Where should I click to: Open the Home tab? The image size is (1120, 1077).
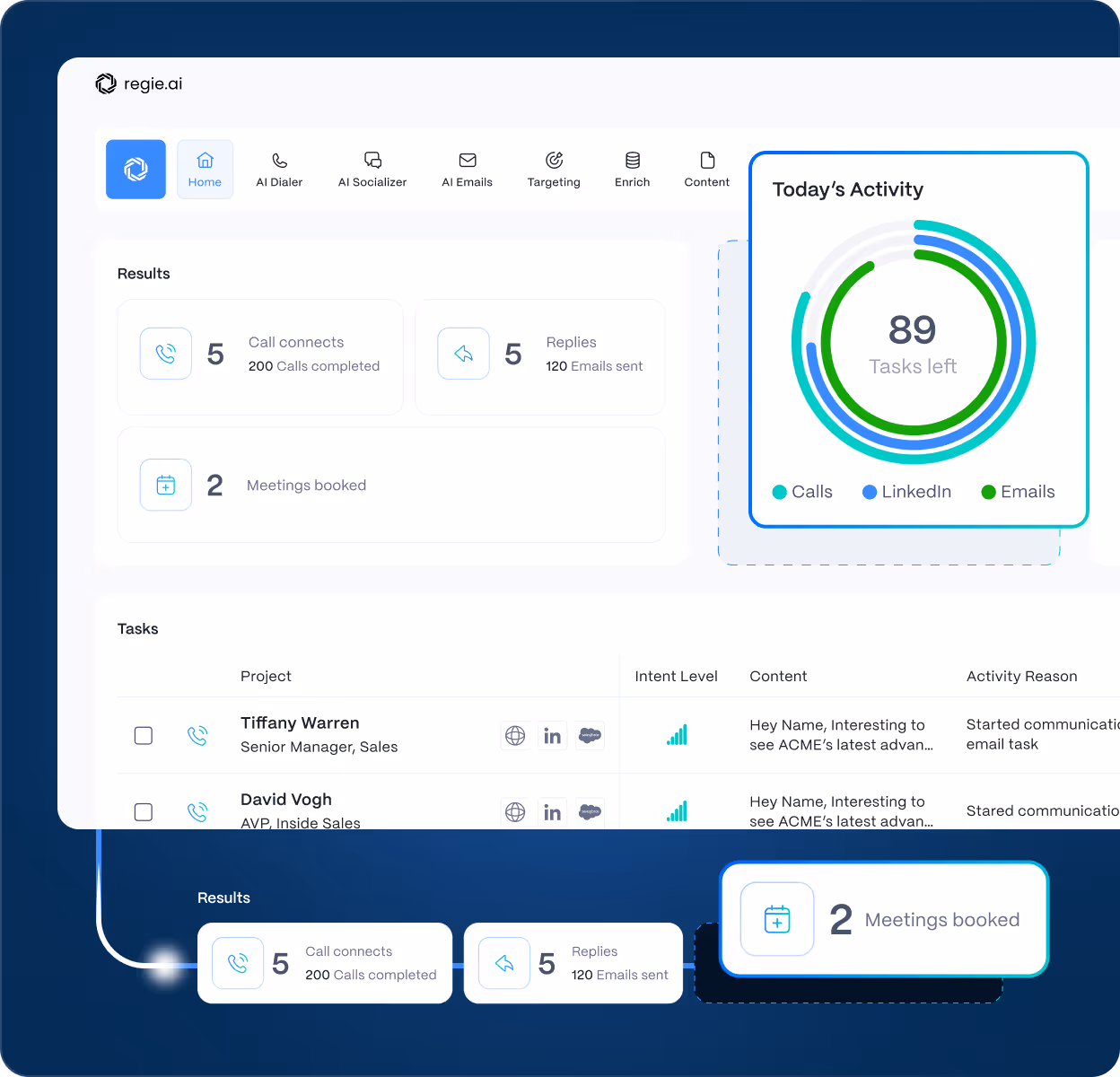[x=205, y=169]
